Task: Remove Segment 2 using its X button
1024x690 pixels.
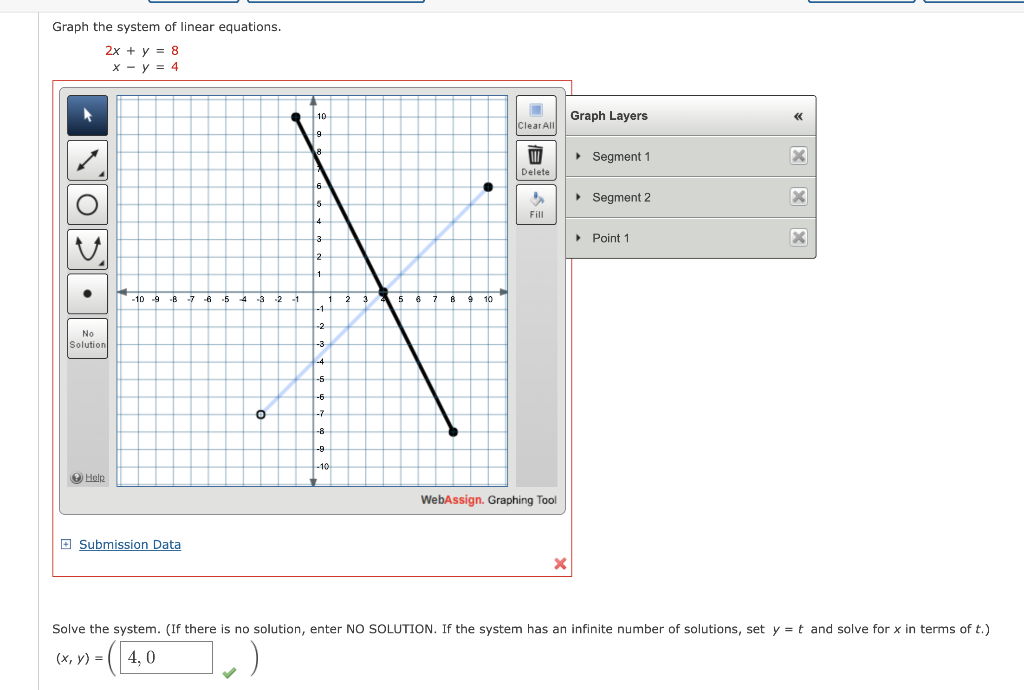Action: click(799, 197)
